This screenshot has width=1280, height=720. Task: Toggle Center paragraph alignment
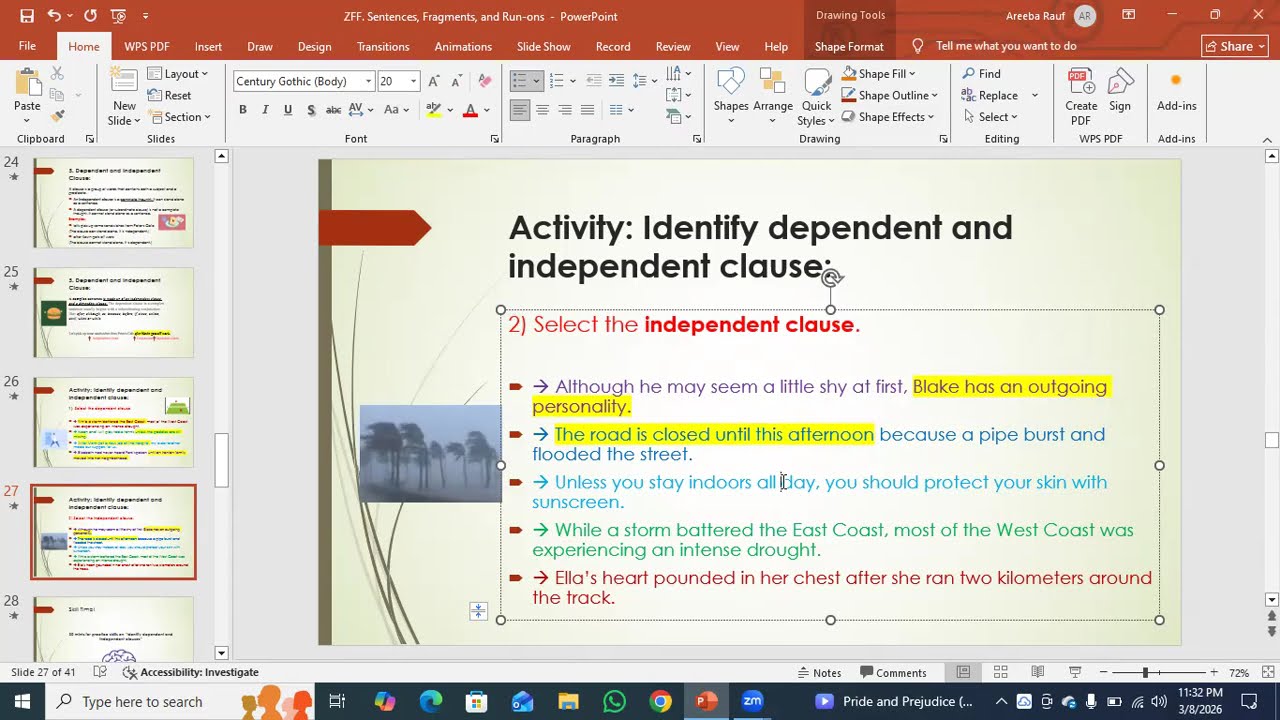pyautogui.click(x=542, y=110)
